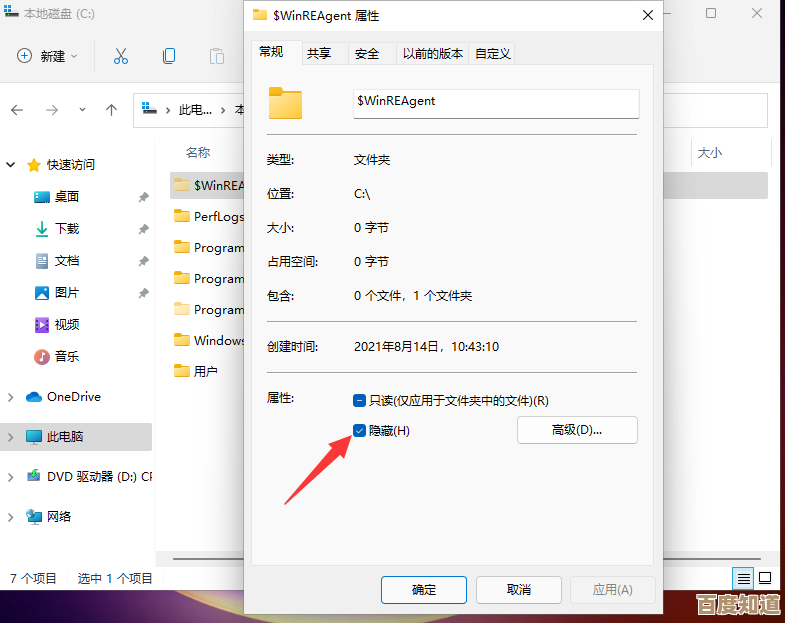Expand the 此电脑 tree node
The image size is (785, 623).
pyautogui.click(x=11, y=437)
